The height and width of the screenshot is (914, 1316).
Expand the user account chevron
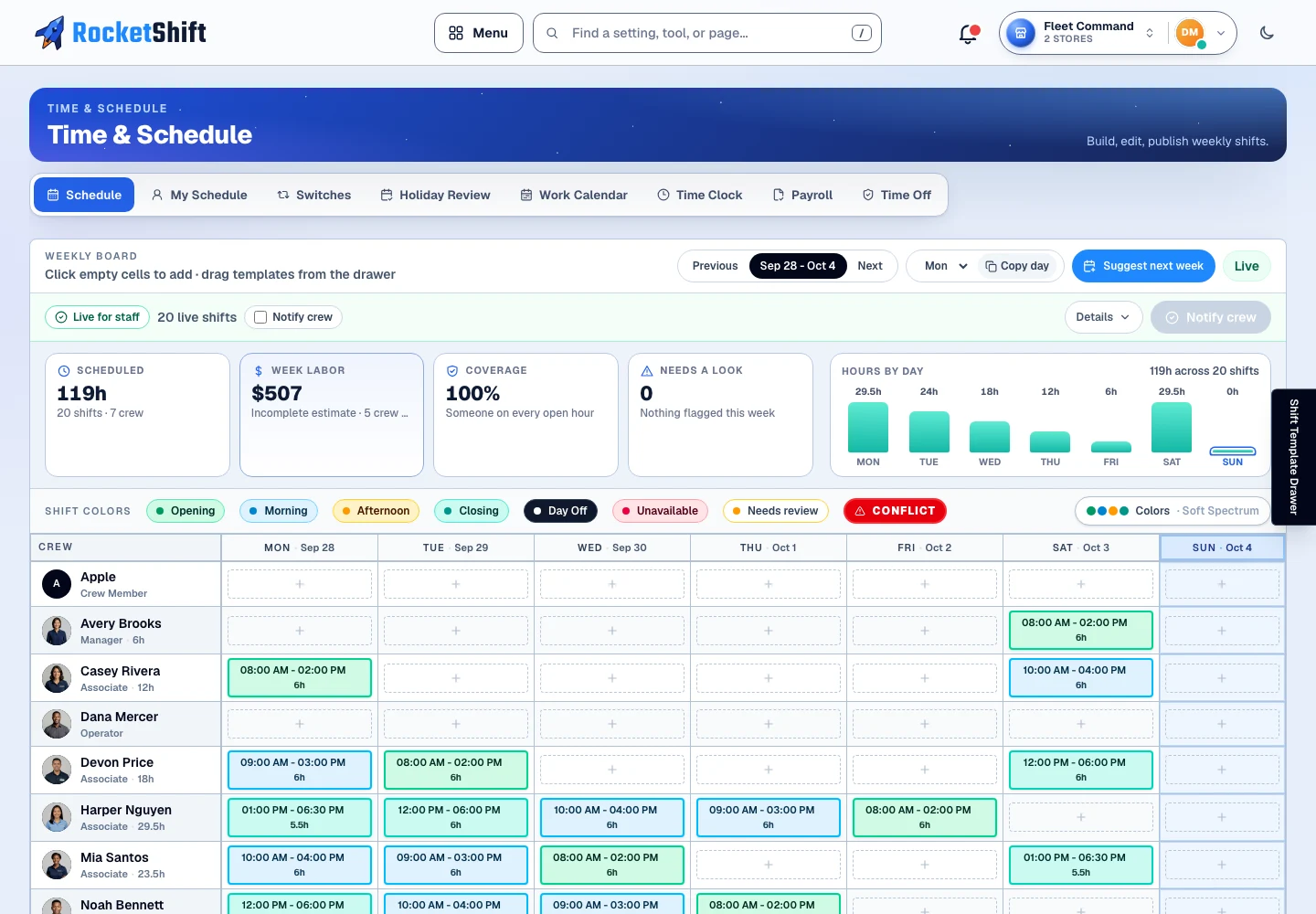(x=1221, y=33)
